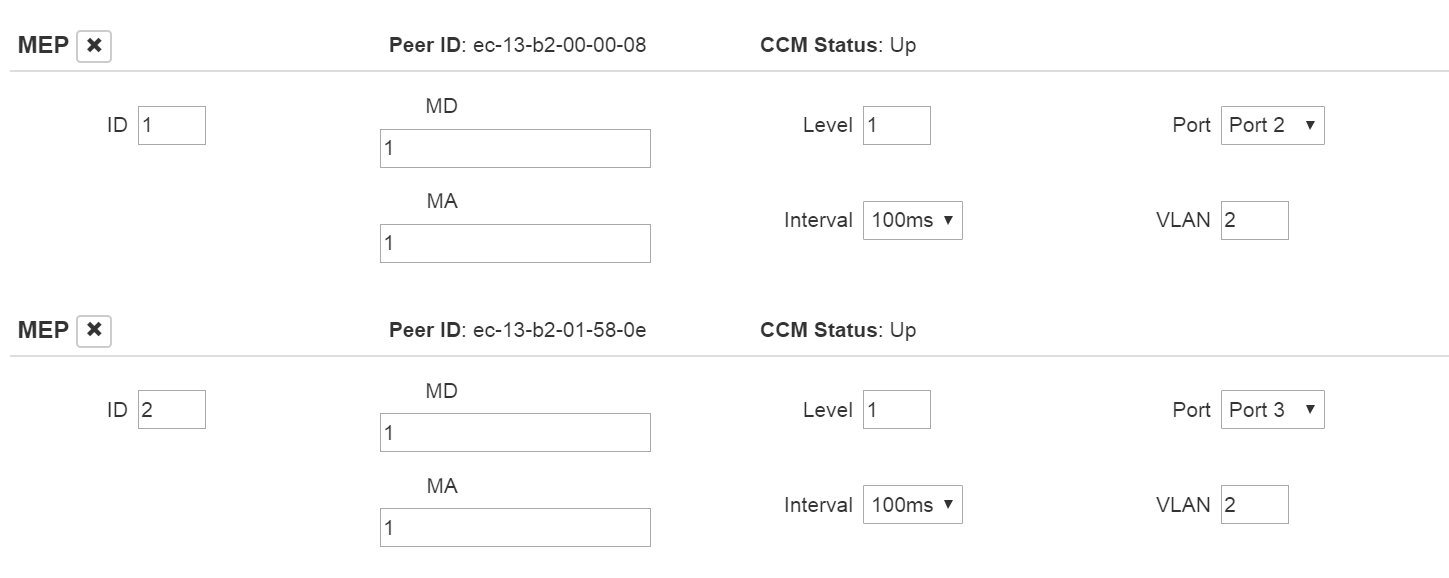Open the Port 3 dropdown
Screen dimensions: 1449x578
pos(1272,410)
